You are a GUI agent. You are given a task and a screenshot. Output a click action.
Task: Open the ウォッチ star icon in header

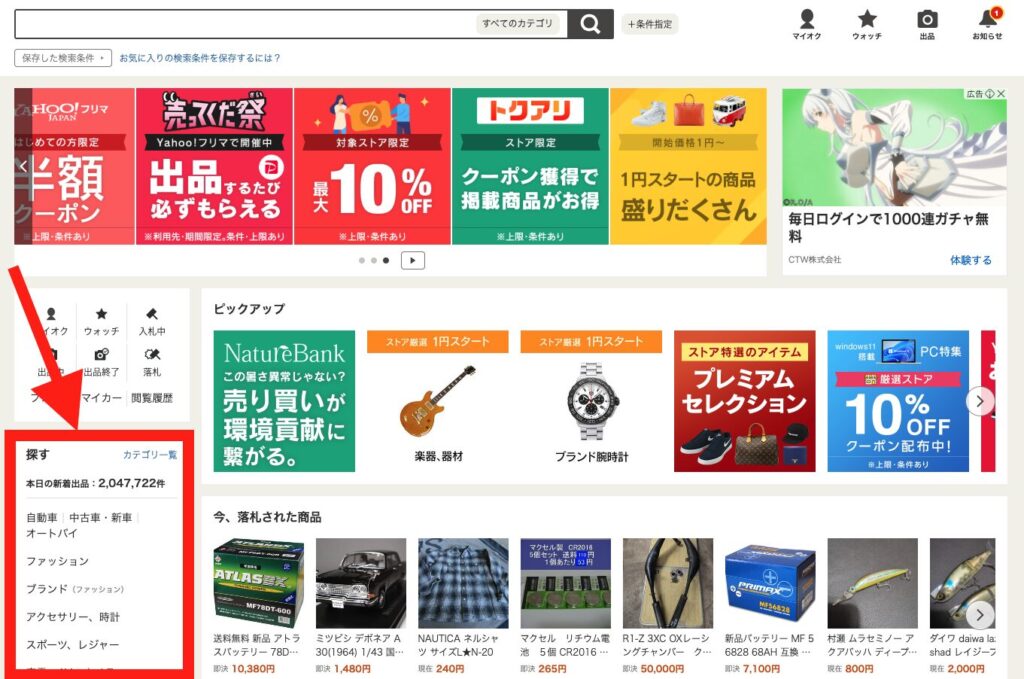click(x=867, y=25)
